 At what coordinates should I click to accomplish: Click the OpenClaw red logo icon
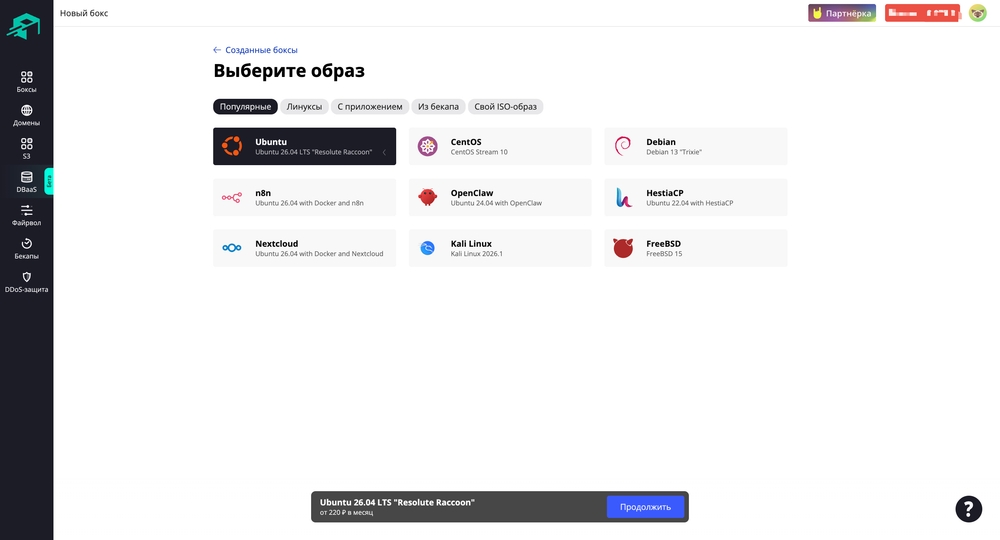[x=427, y=197]
